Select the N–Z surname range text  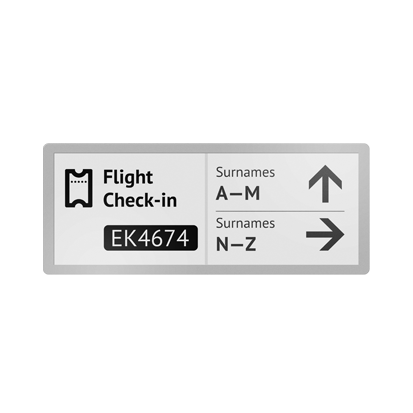point(236,244)
